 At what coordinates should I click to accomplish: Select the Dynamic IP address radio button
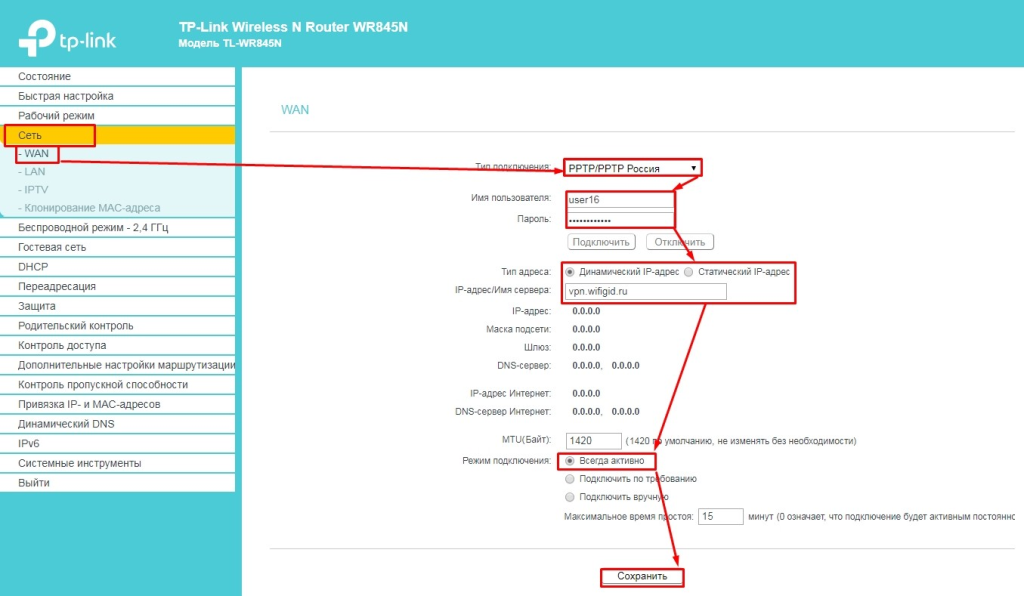click(571, 271)
